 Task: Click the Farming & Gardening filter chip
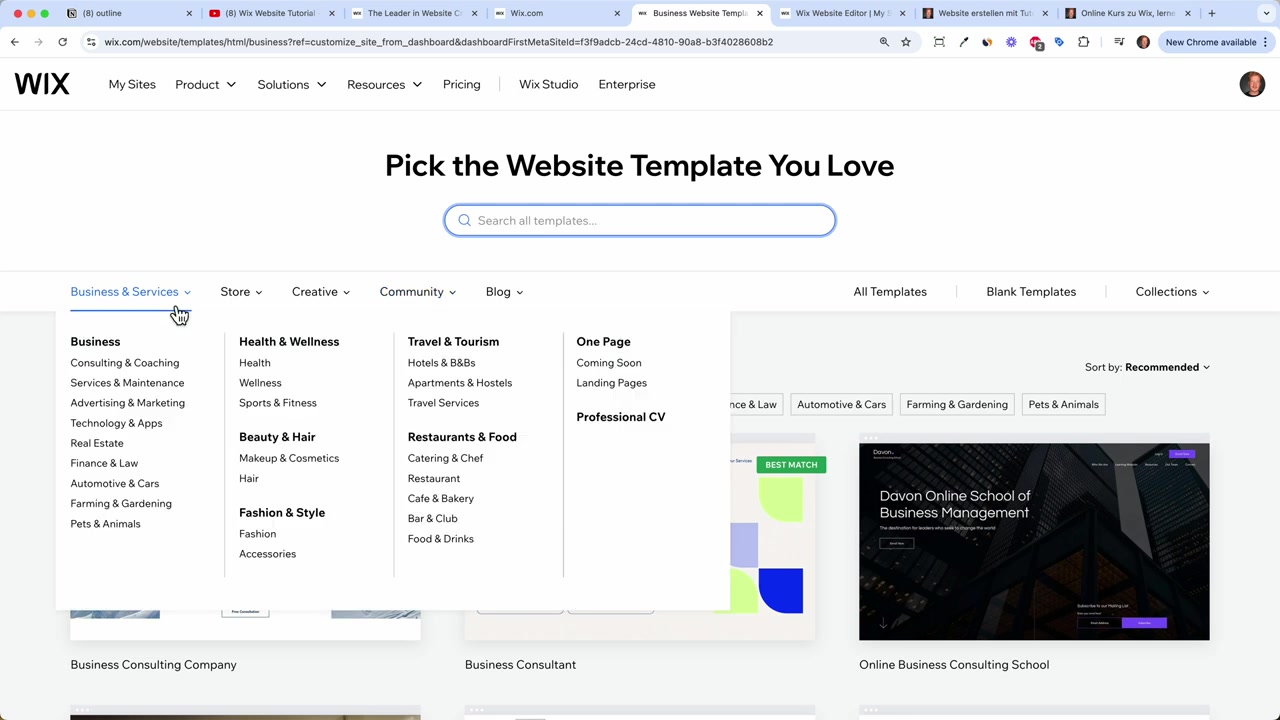tap(957, 405)
